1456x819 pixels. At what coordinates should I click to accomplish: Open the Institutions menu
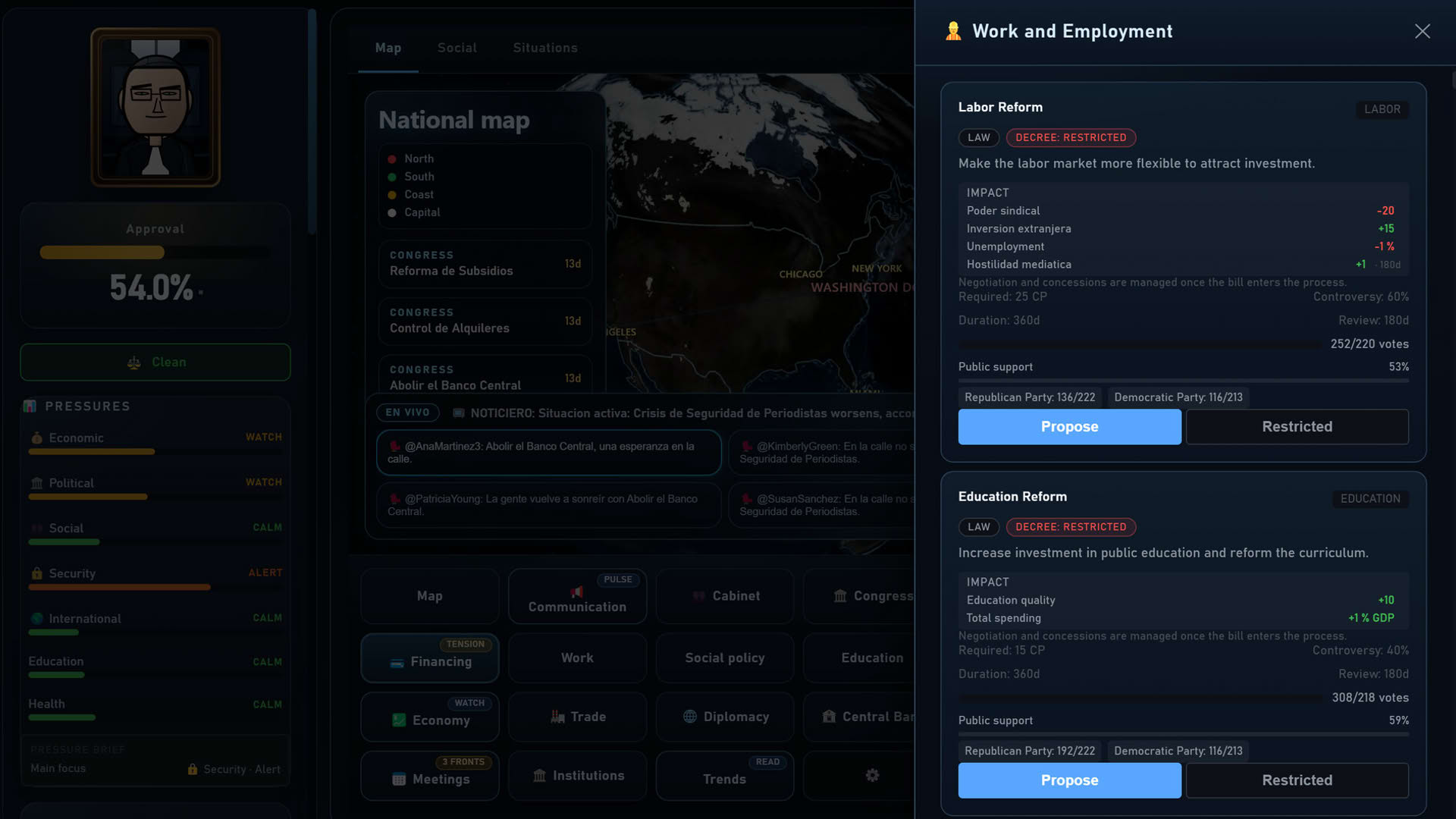577,776
